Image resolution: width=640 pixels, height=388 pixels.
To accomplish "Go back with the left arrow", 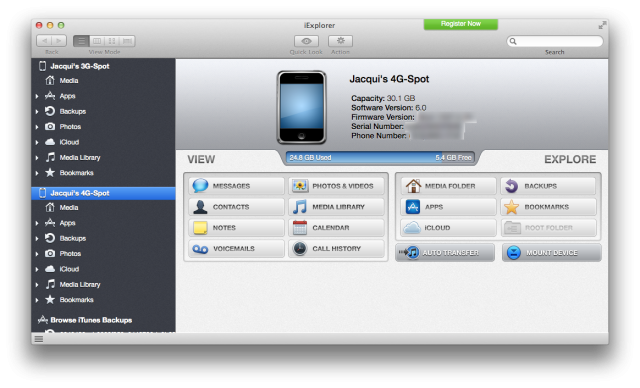I will click(44, 41).
